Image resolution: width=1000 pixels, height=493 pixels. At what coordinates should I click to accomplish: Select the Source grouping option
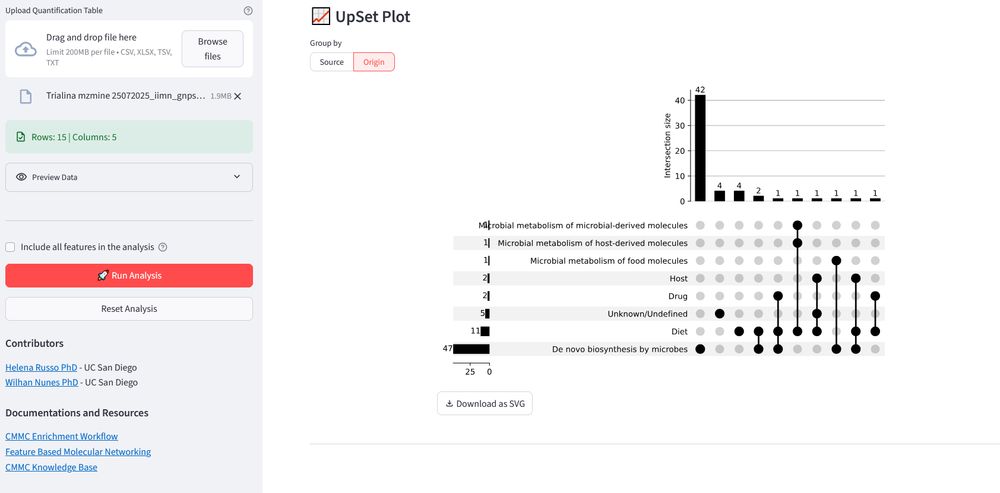click(331, 62)
